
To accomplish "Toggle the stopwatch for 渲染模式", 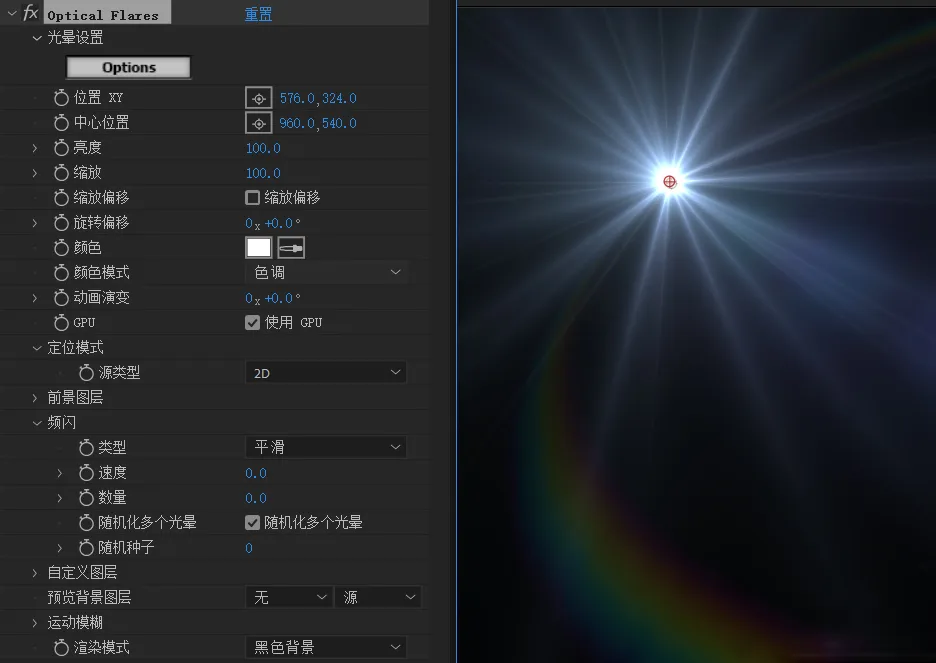I will (61, 648).
